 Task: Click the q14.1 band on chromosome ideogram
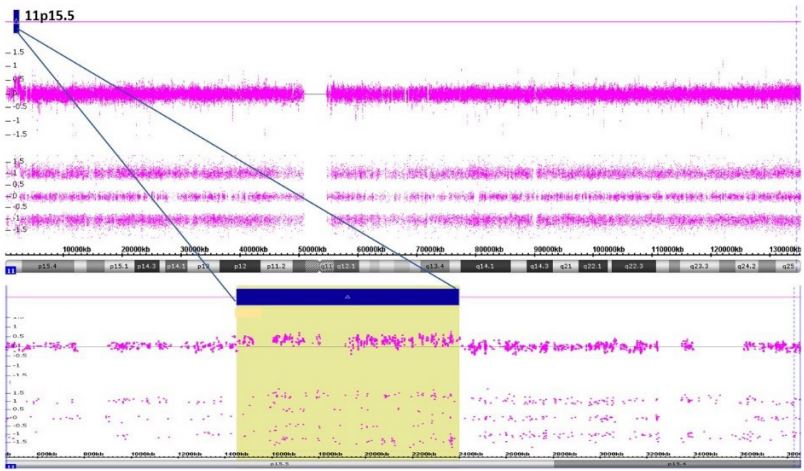coord(487,267)
